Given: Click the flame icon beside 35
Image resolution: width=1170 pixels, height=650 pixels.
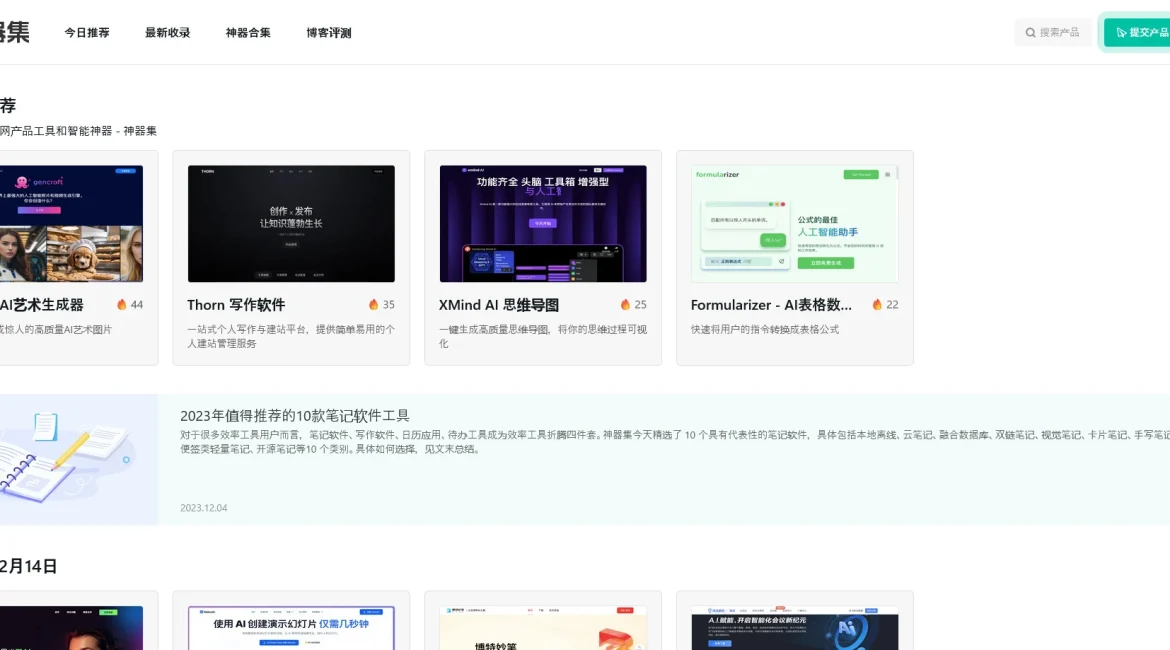Looking at the screenshot, I should tap(373, 304).
